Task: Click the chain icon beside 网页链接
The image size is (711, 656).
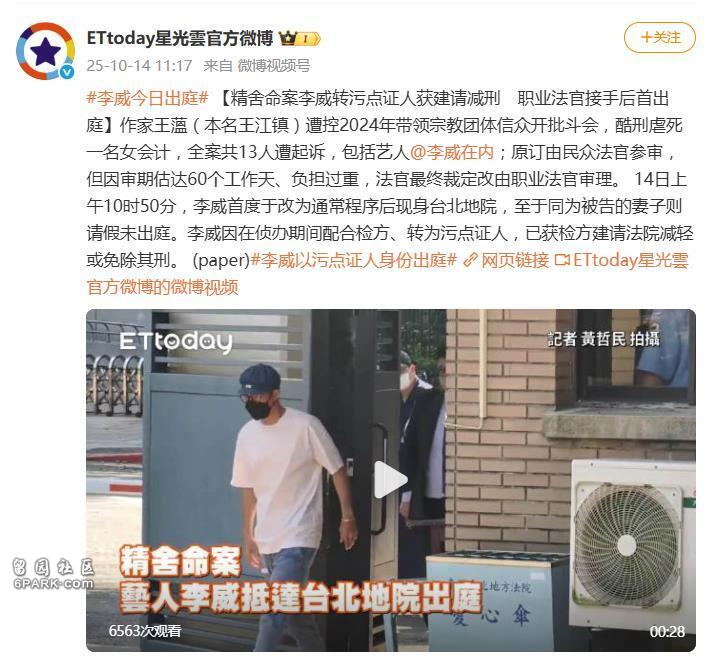Action: [471, 260]
